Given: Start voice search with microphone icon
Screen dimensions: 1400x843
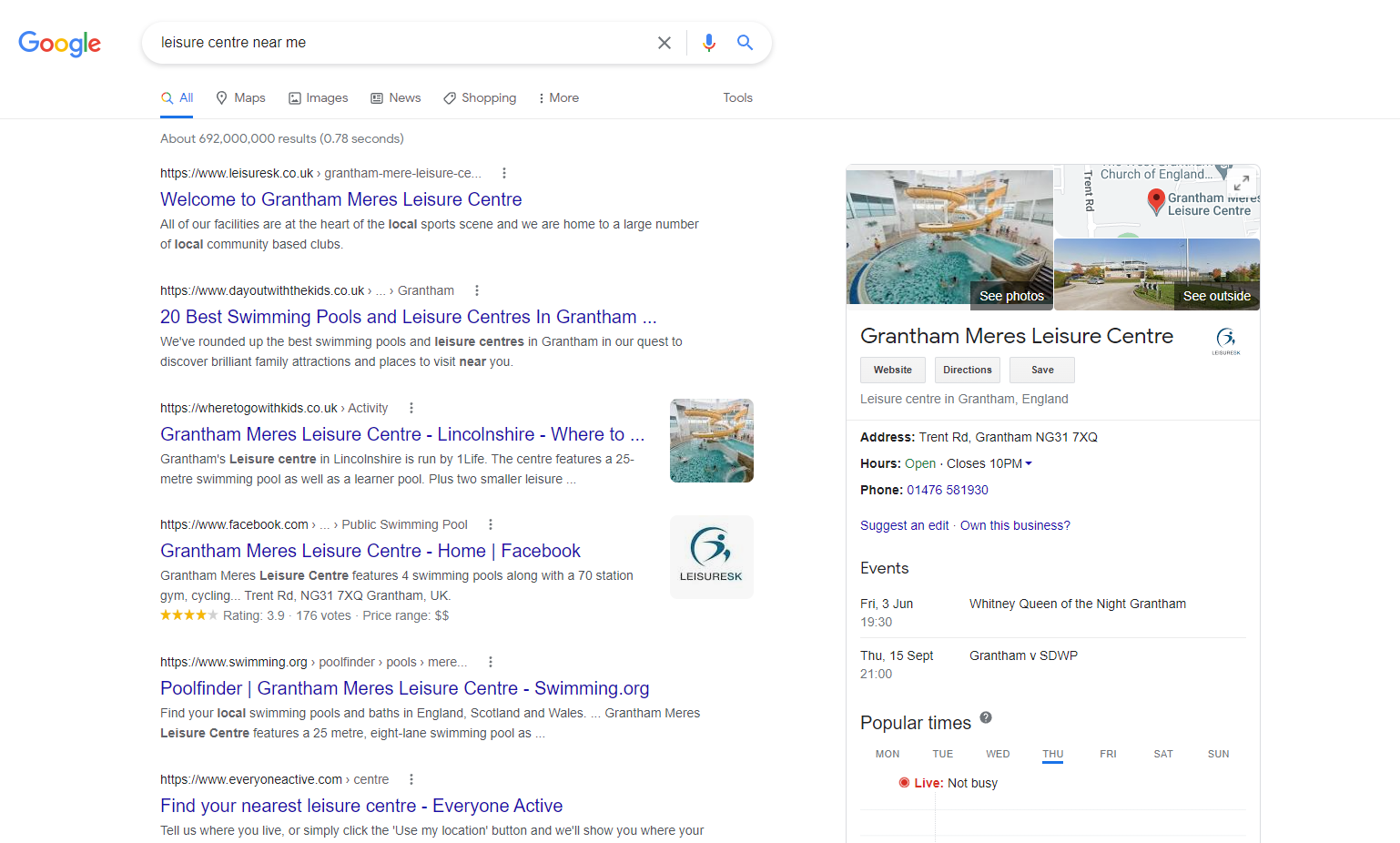Looking at the screenshot, I should pyautogui.click(x=709, y=43).
